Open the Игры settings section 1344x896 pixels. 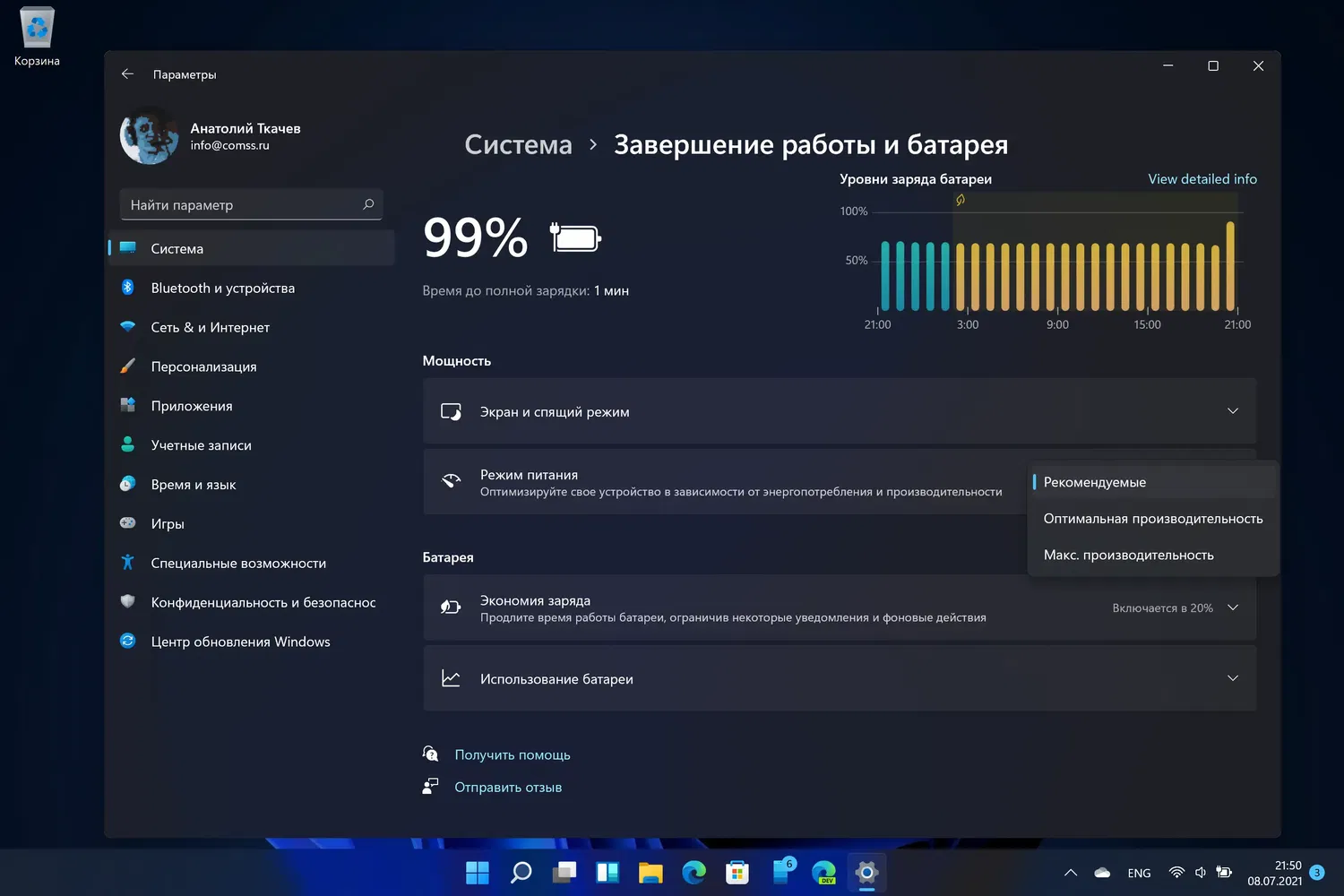pos(252,524)
